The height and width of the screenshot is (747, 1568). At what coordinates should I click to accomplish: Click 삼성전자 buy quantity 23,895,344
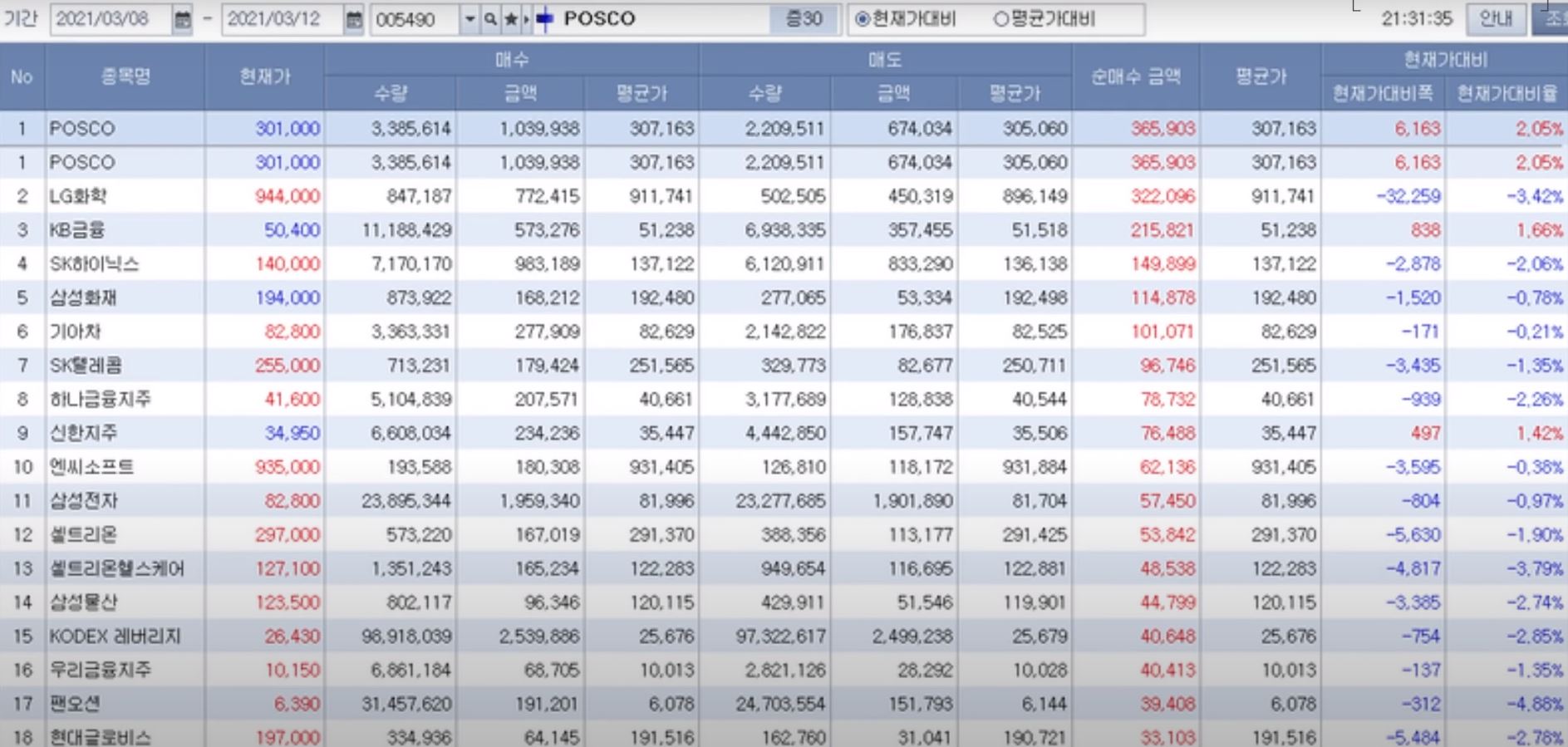click(406, 501)
